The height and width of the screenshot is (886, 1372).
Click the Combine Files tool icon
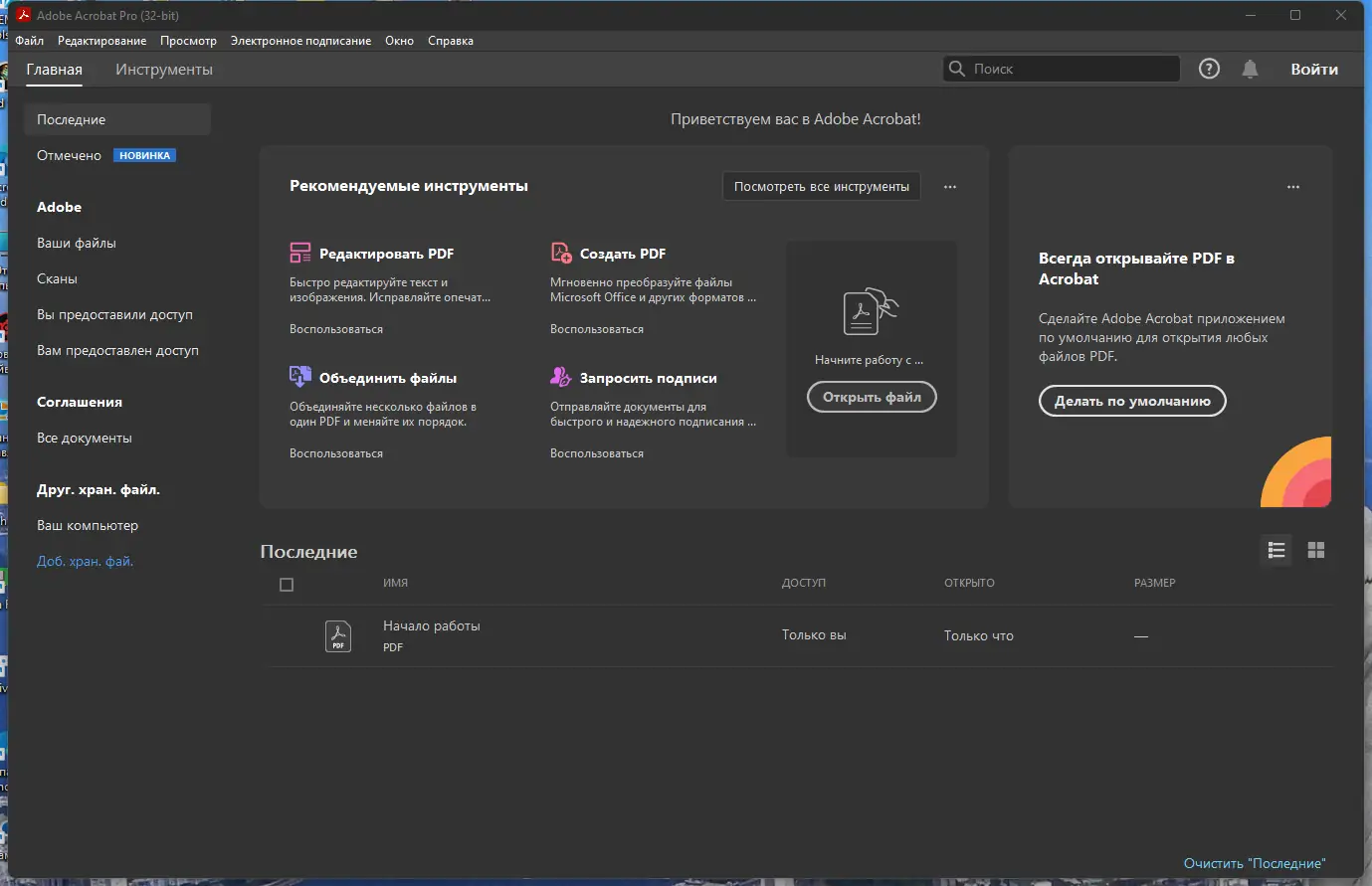point(299,377)
